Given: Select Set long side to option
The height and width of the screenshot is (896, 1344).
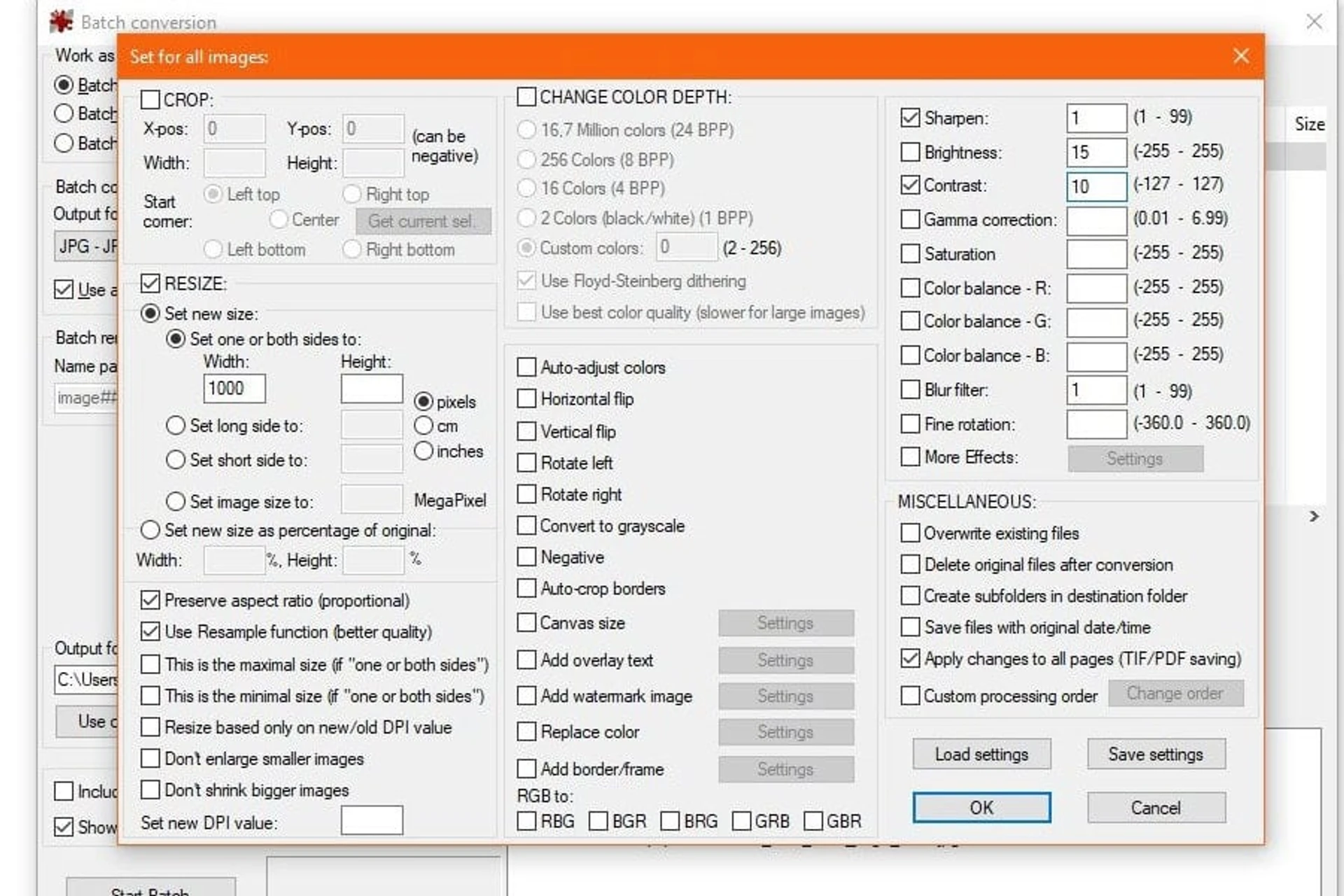Looking at the screenshot, I should (x=176, y=425).
